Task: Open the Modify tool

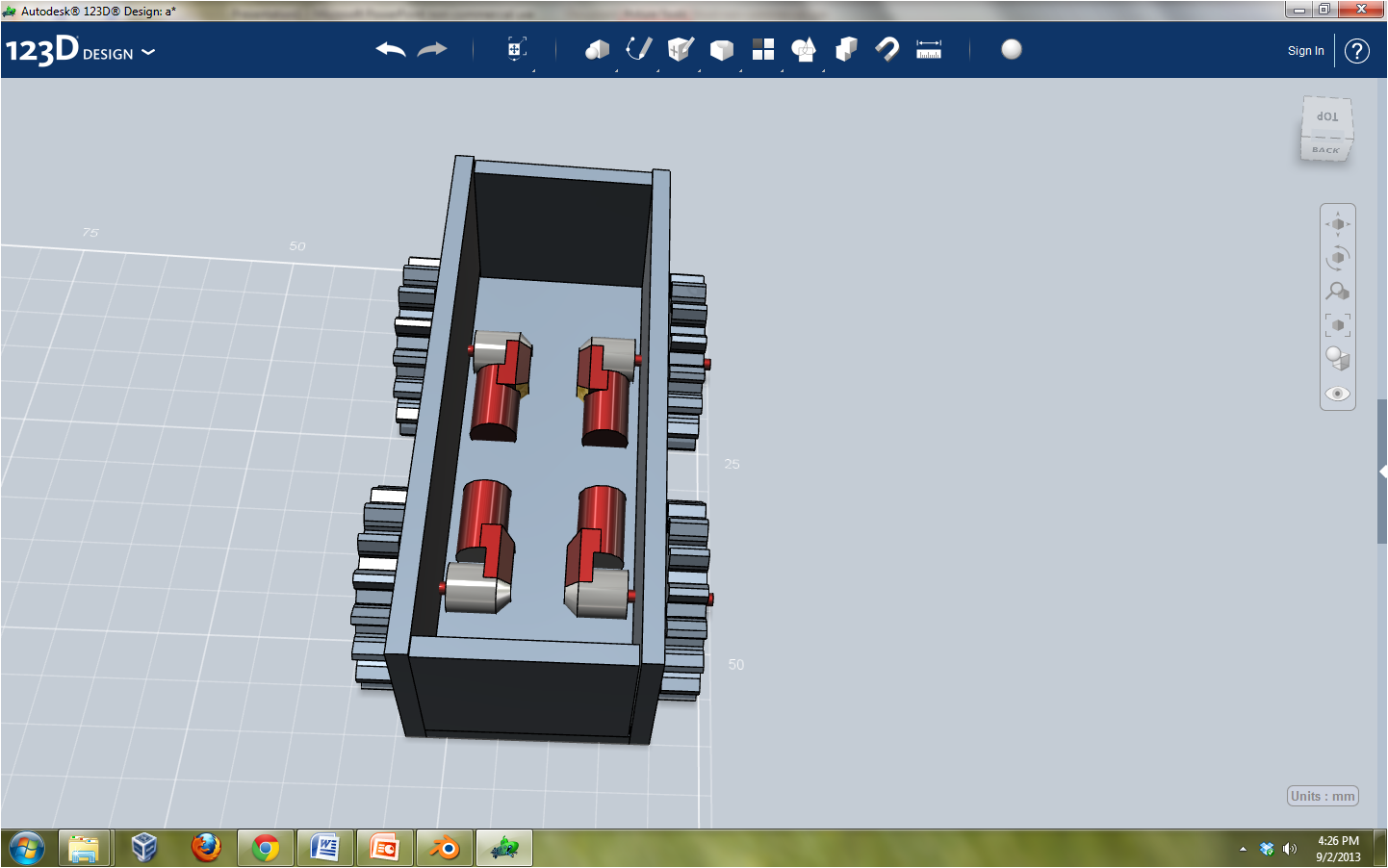Action: [722, 50]
